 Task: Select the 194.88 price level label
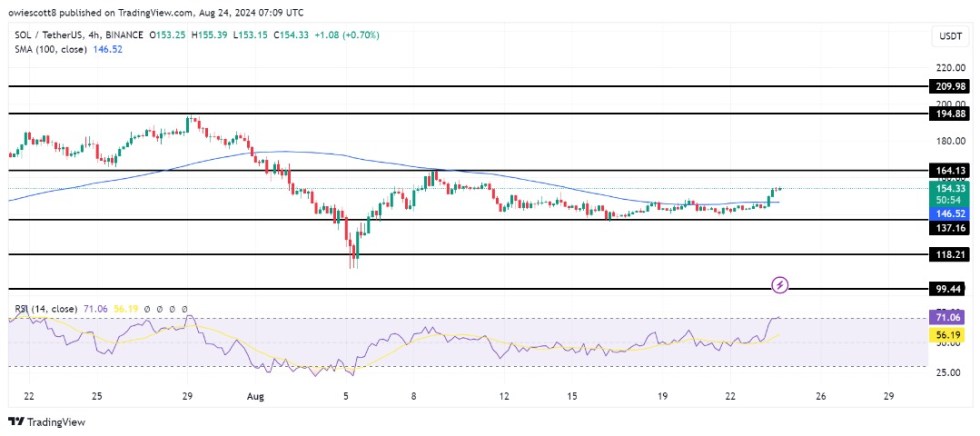[x=950, y=114]
